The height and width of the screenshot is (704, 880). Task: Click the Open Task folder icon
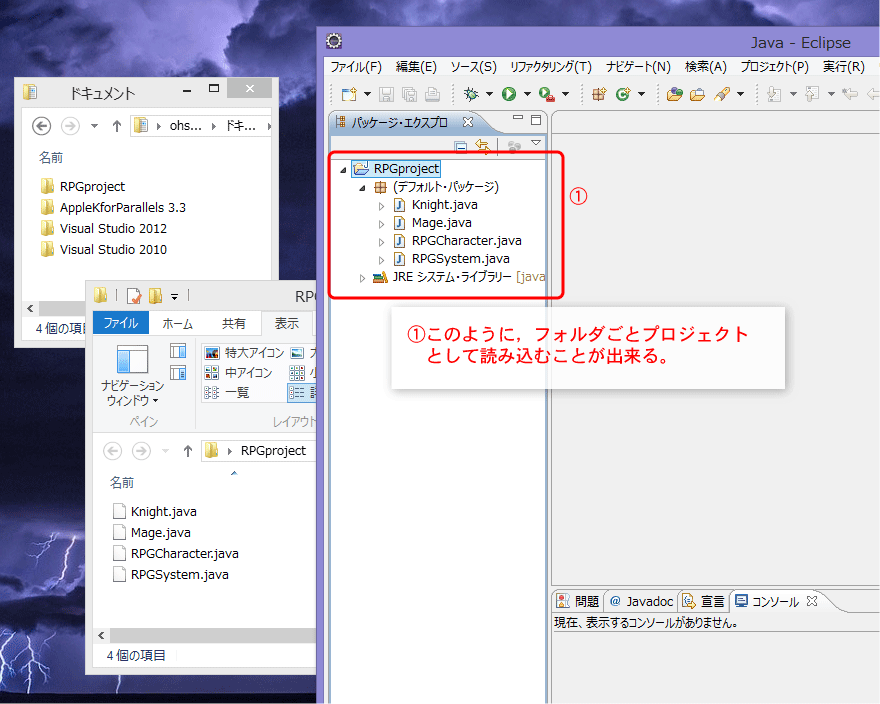coord(698,94)
